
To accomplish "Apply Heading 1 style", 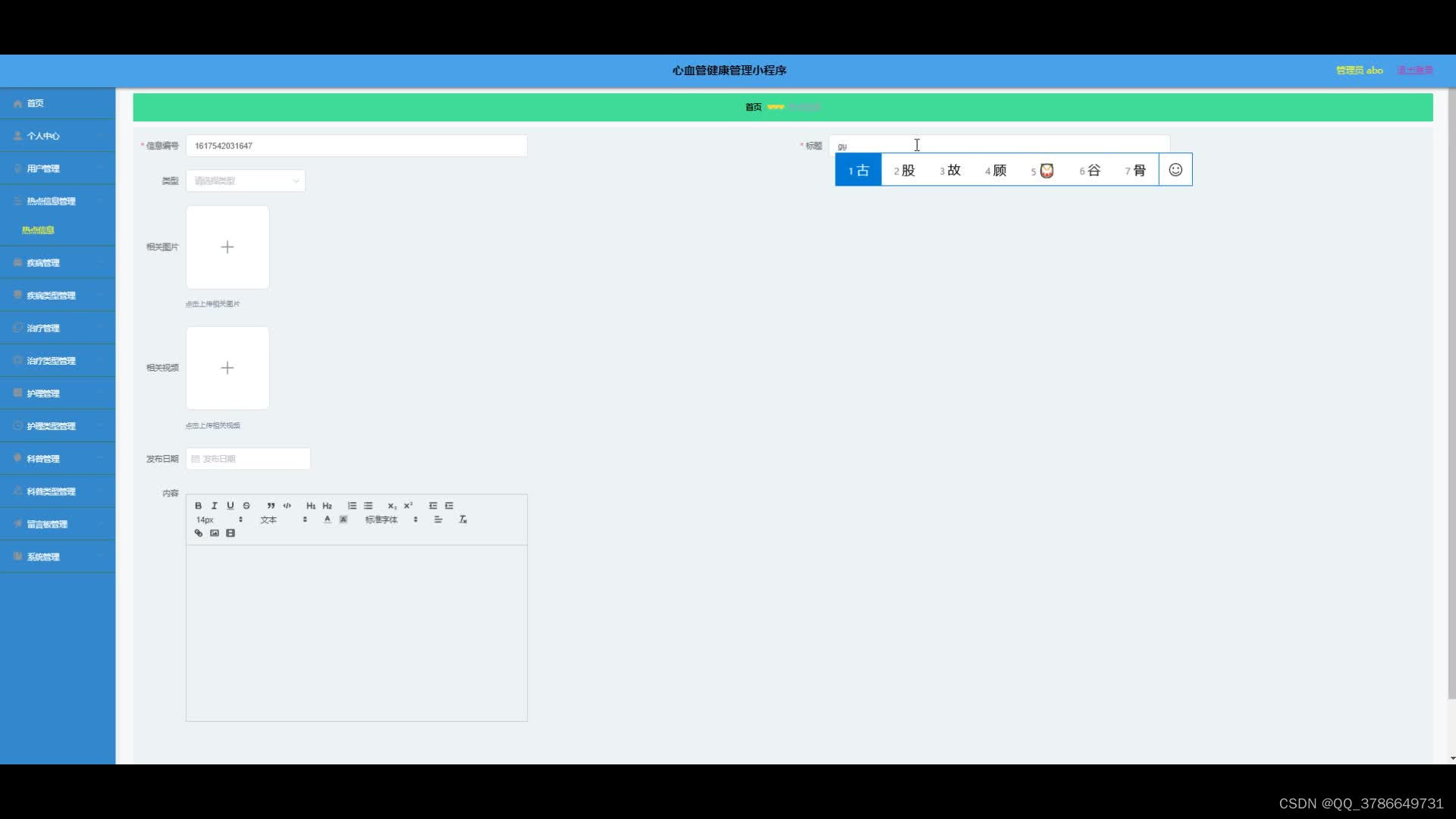I will (311, 506).
